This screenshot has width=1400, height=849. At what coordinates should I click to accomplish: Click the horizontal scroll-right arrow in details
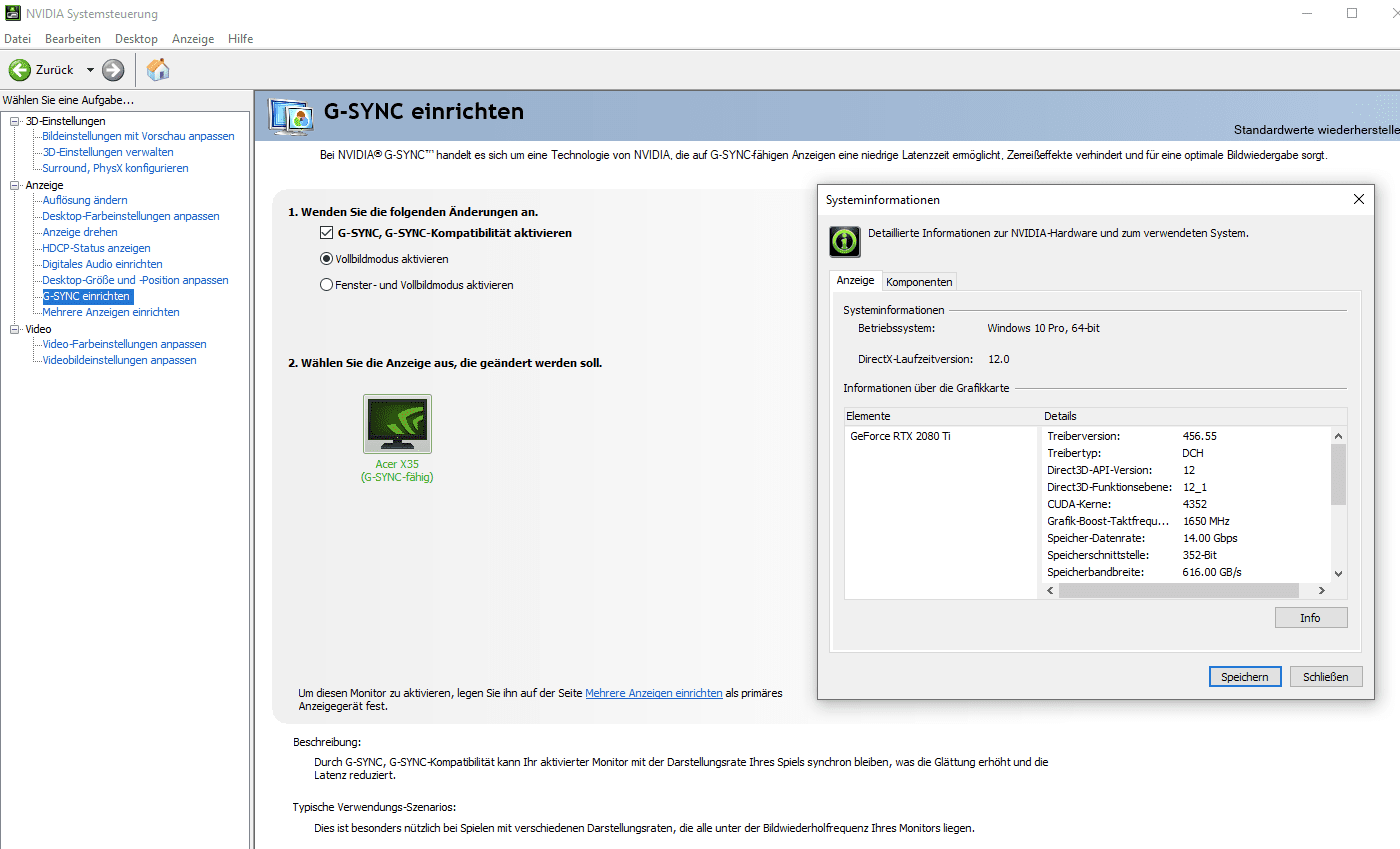[1323, 590]
